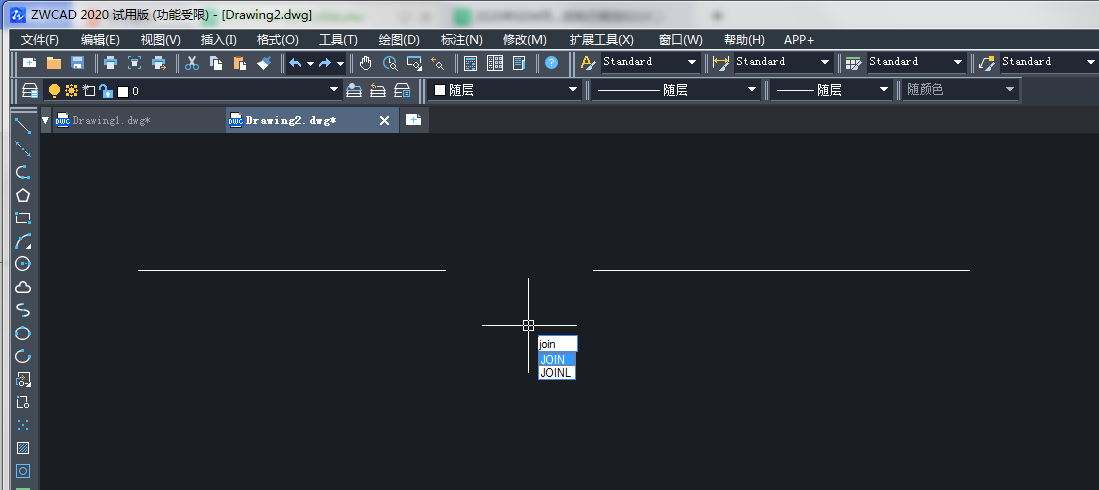Open the Layer Properties Manager icon
Image resolution: width=1099 pixels, height=490 pixels.
click(30, 91)
